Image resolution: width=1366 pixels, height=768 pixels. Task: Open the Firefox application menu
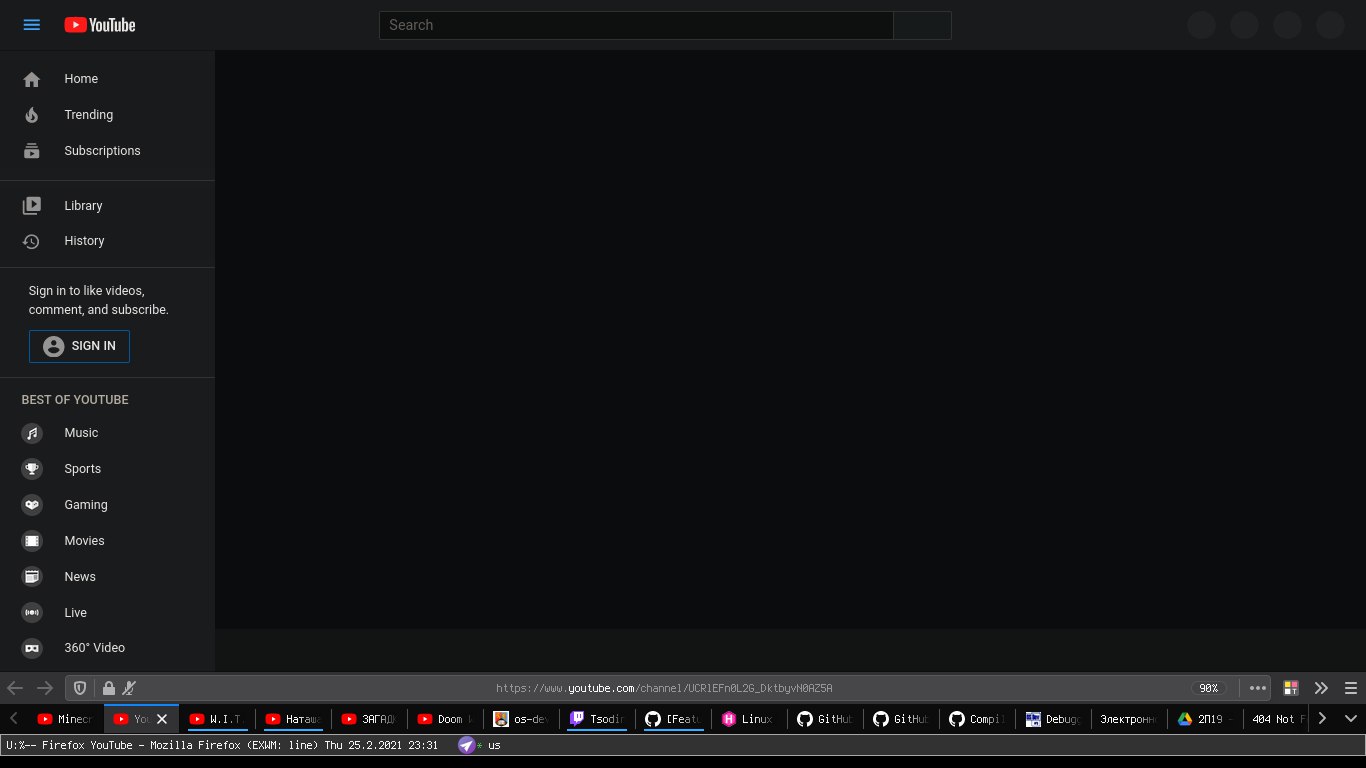click(x=1351, y=688)
